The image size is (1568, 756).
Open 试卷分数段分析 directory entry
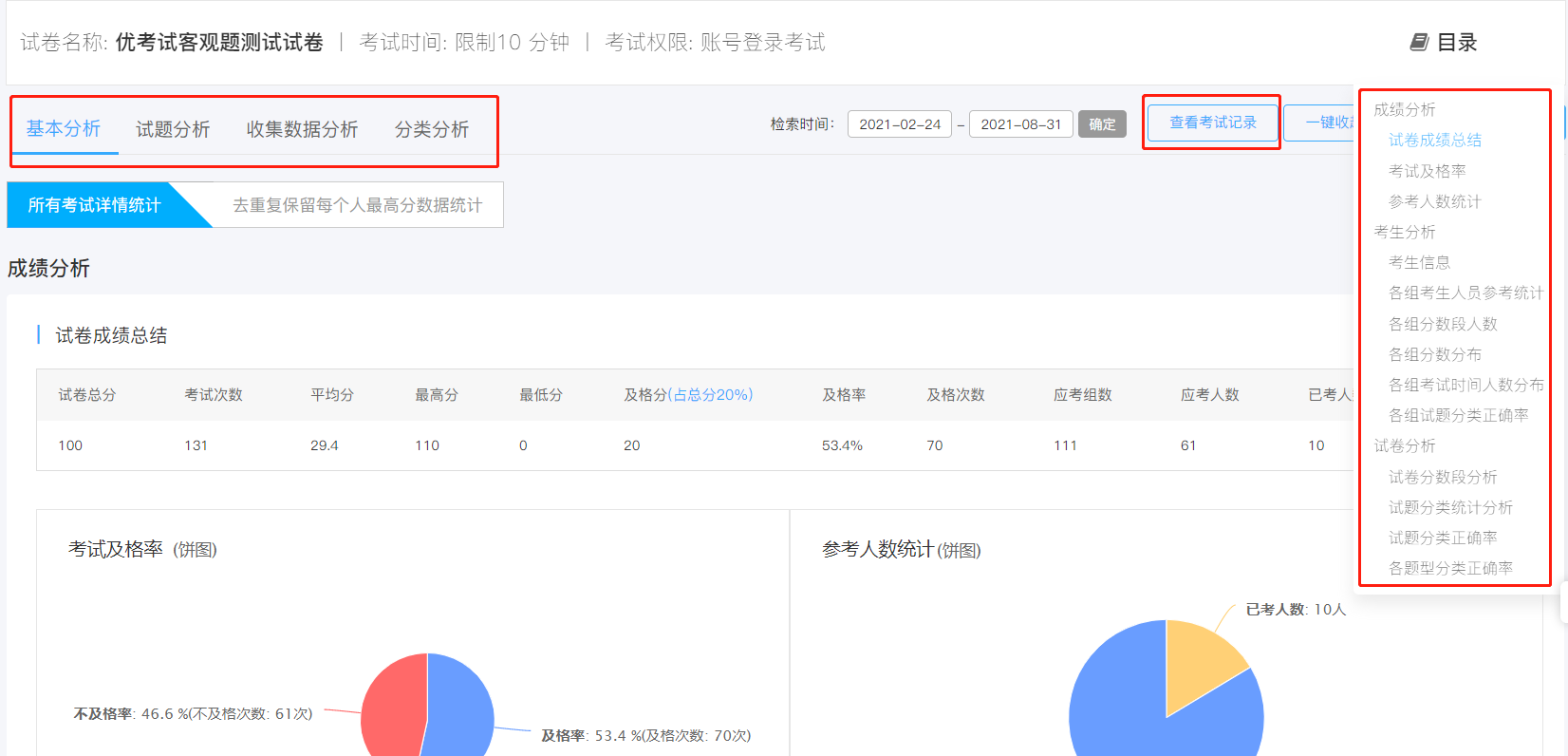pyautogui.click(x=1443, y=477)
